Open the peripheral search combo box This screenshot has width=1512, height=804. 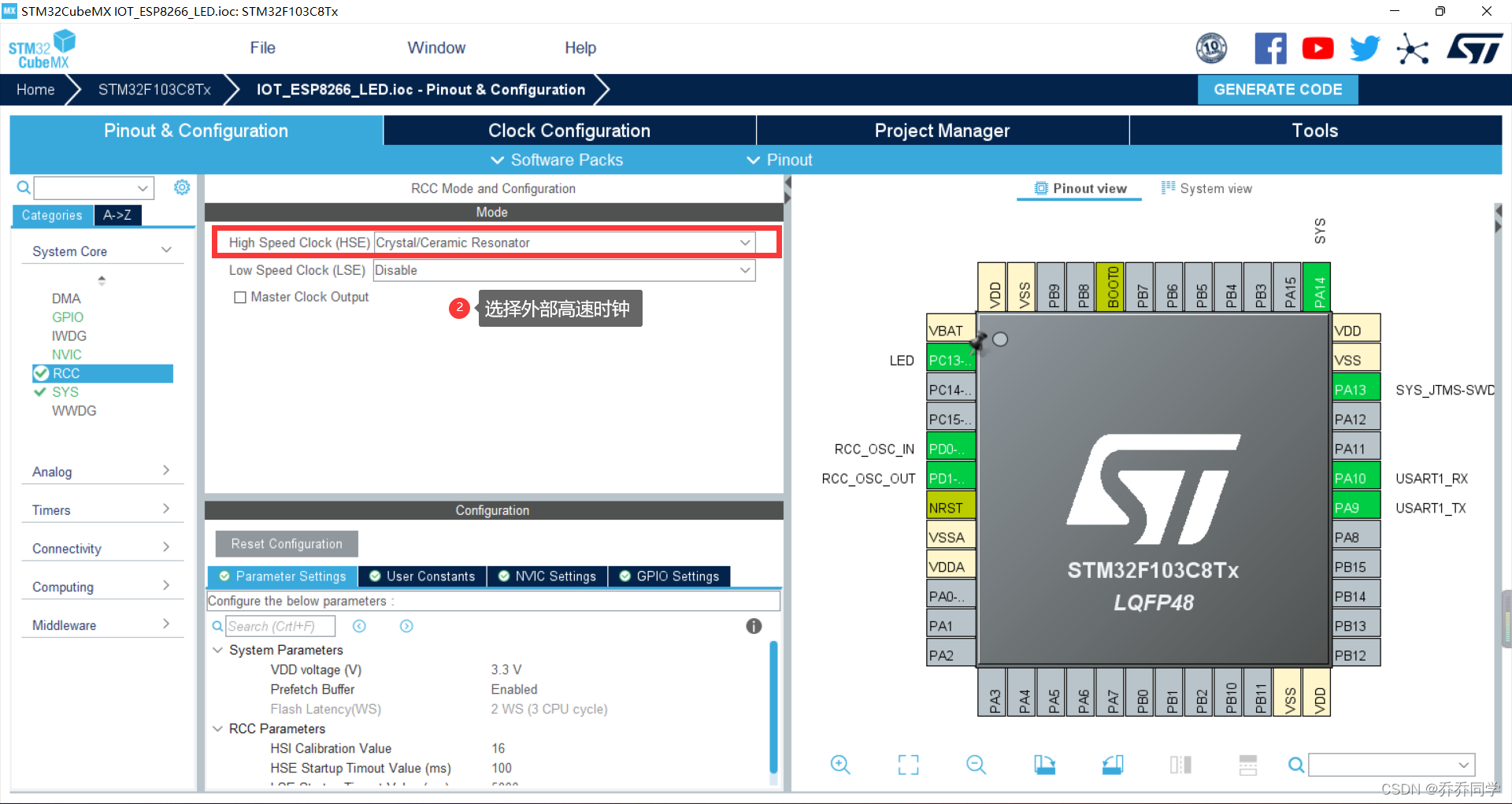tap(93, 187)
